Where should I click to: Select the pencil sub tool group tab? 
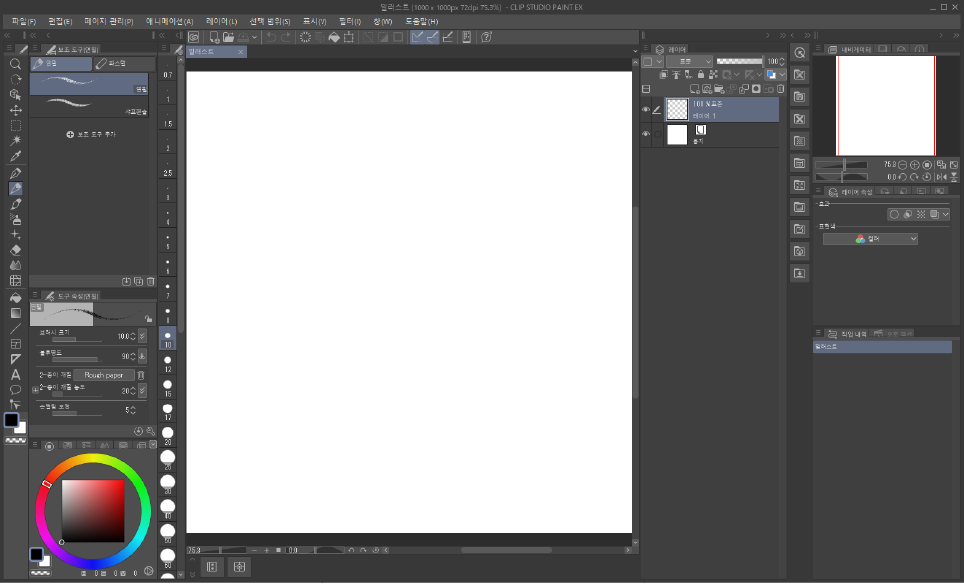point(61,63)
